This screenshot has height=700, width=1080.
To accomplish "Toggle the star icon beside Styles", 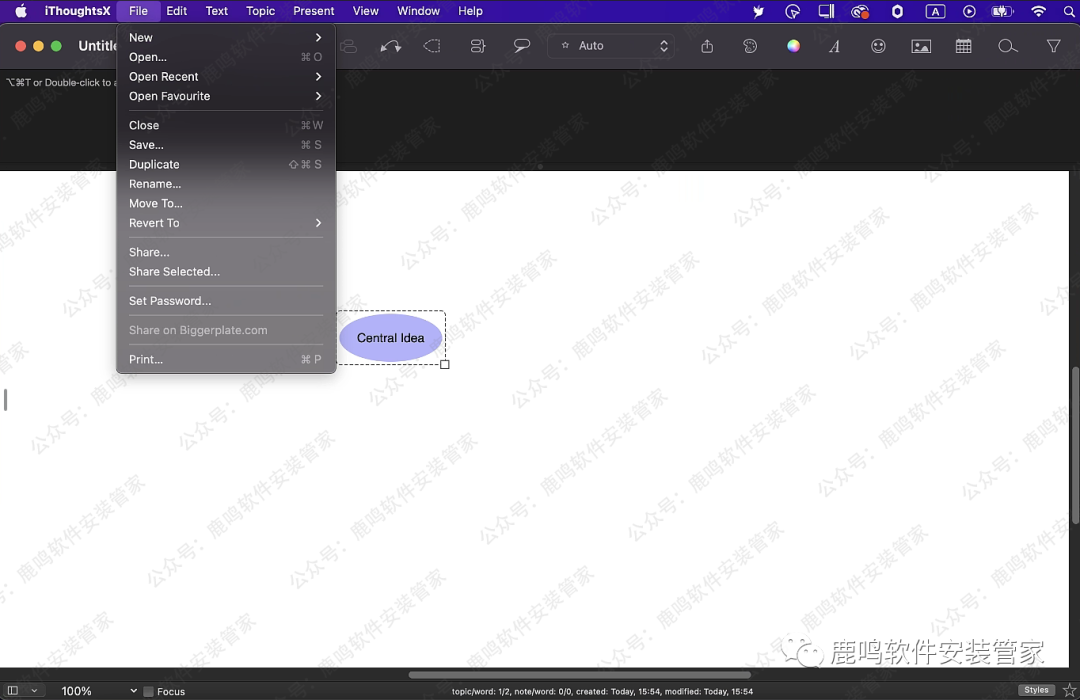I will [x=1068, y=690].
